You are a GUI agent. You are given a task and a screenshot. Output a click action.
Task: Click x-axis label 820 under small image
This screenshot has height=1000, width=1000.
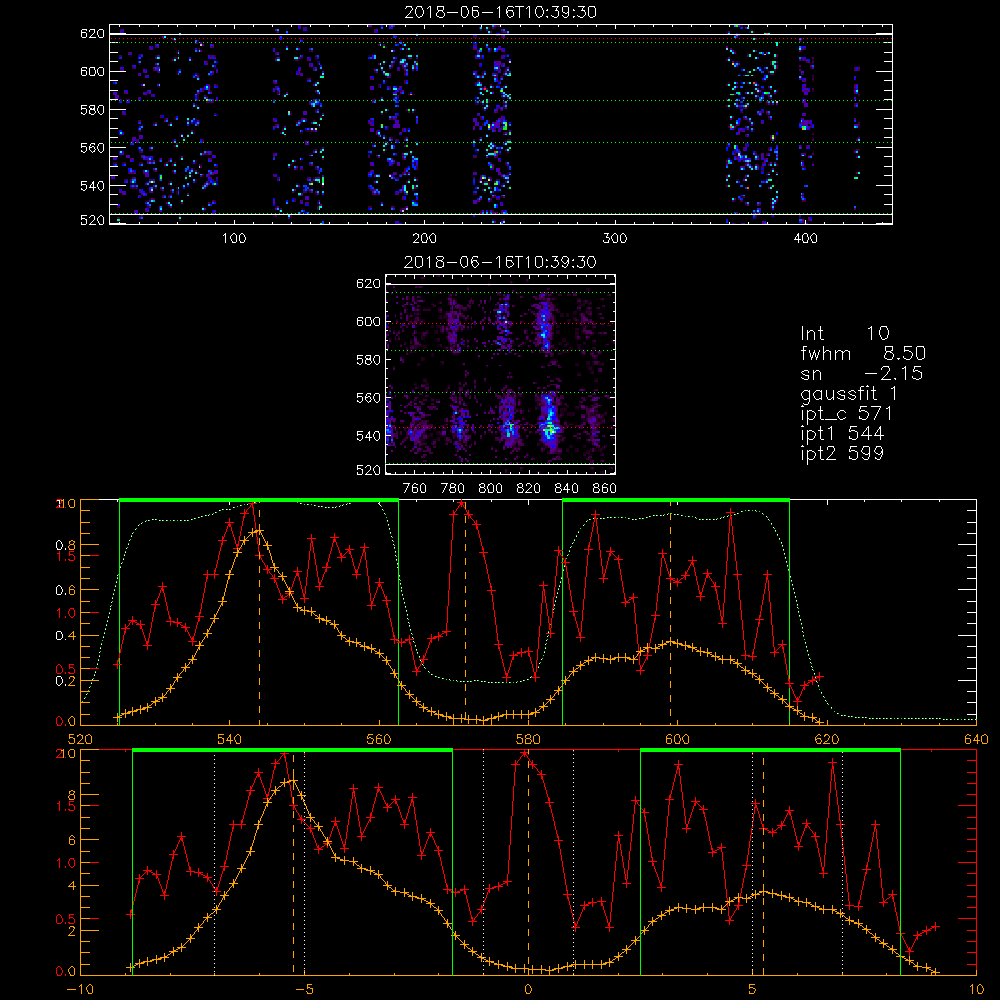point(529,489)
